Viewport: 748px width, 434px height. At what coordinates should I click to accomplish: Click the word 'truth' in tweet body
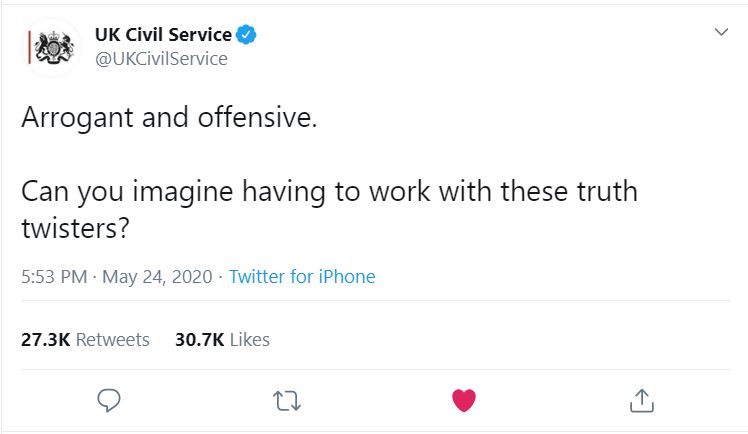(603, 190)
